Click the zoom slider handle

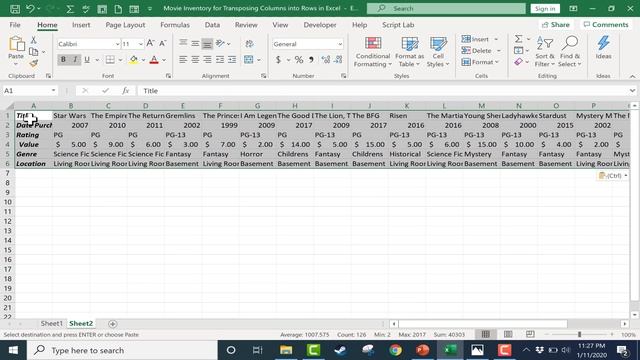579,334
